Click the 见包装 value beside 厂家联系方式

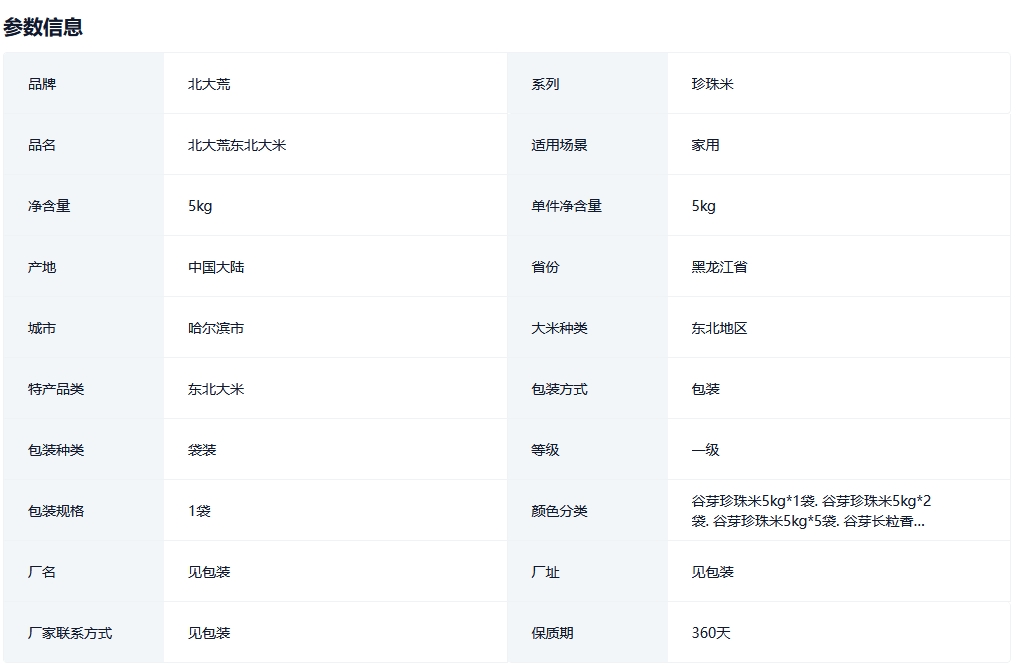tap(209, 633)
